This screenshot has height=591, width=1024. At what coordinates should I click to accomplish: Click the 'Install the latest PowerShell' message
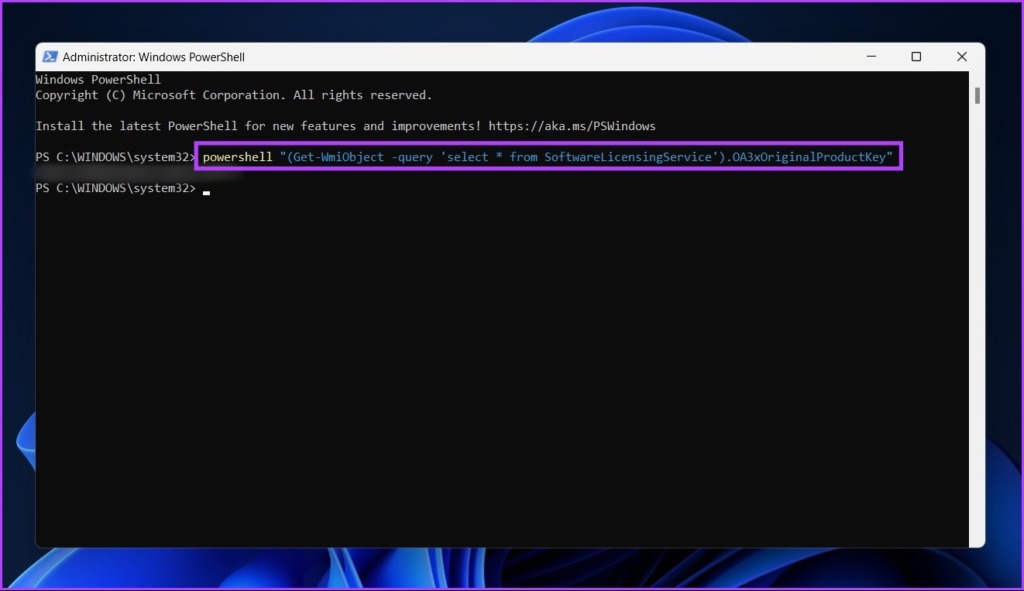[345, 126]
